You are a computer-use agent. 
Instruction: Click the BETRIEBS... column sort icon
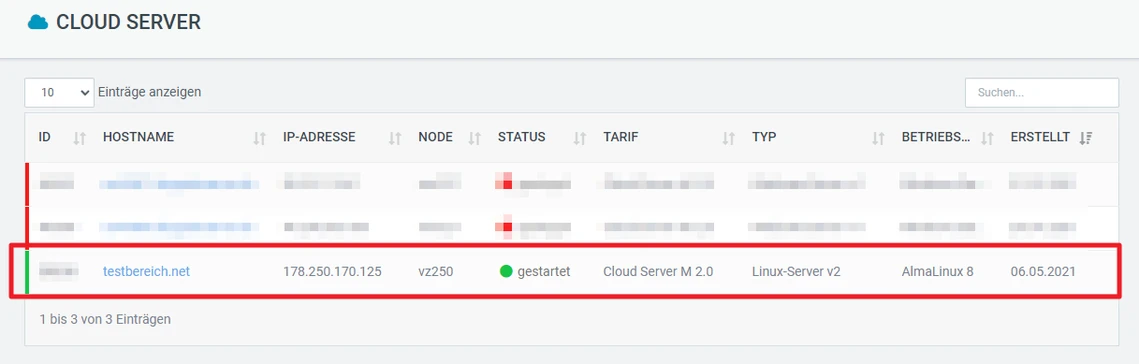coord(988,137)
